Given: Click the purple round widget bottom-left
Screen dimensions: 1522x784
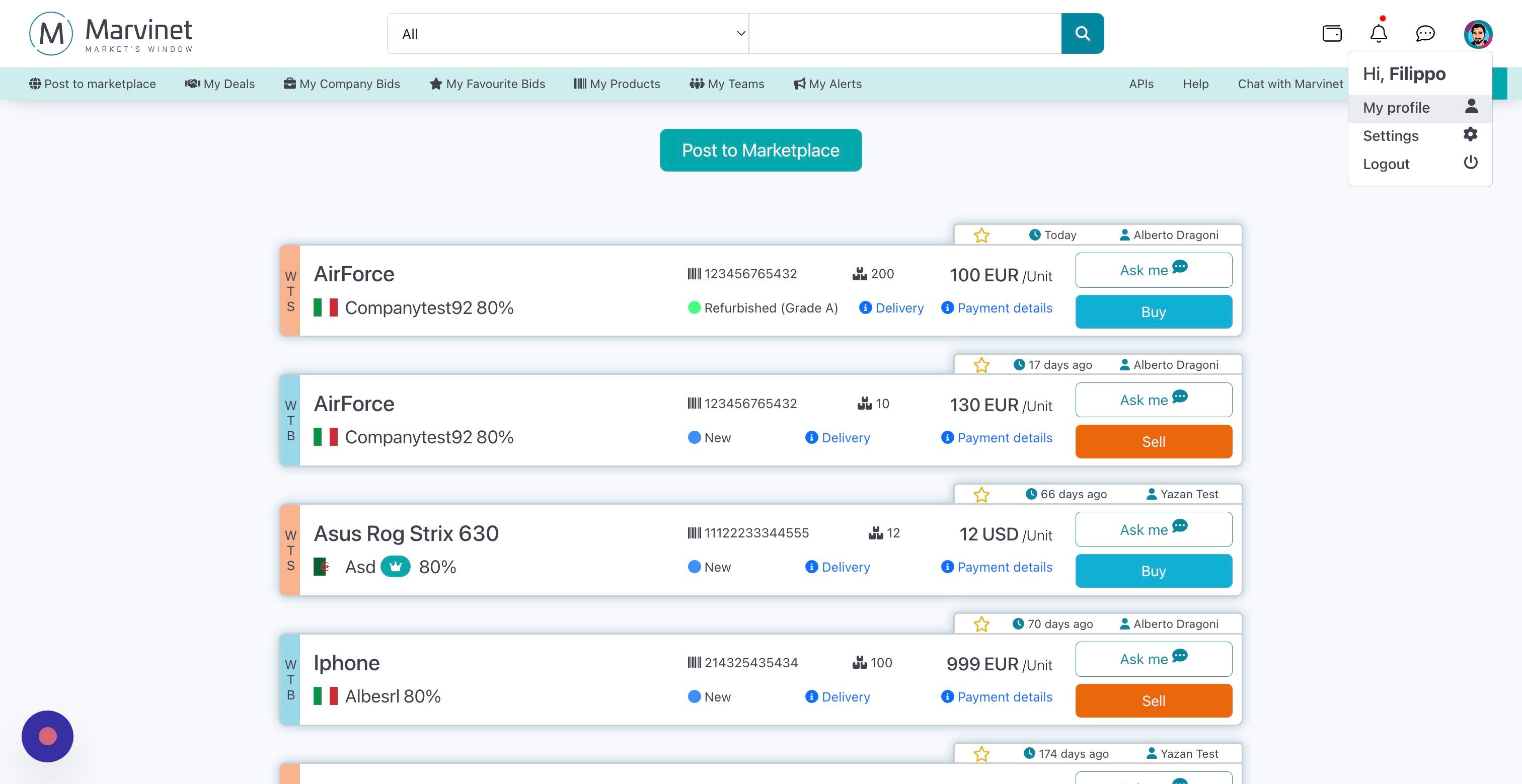Looking at the screenshot, I should (47, 736).
